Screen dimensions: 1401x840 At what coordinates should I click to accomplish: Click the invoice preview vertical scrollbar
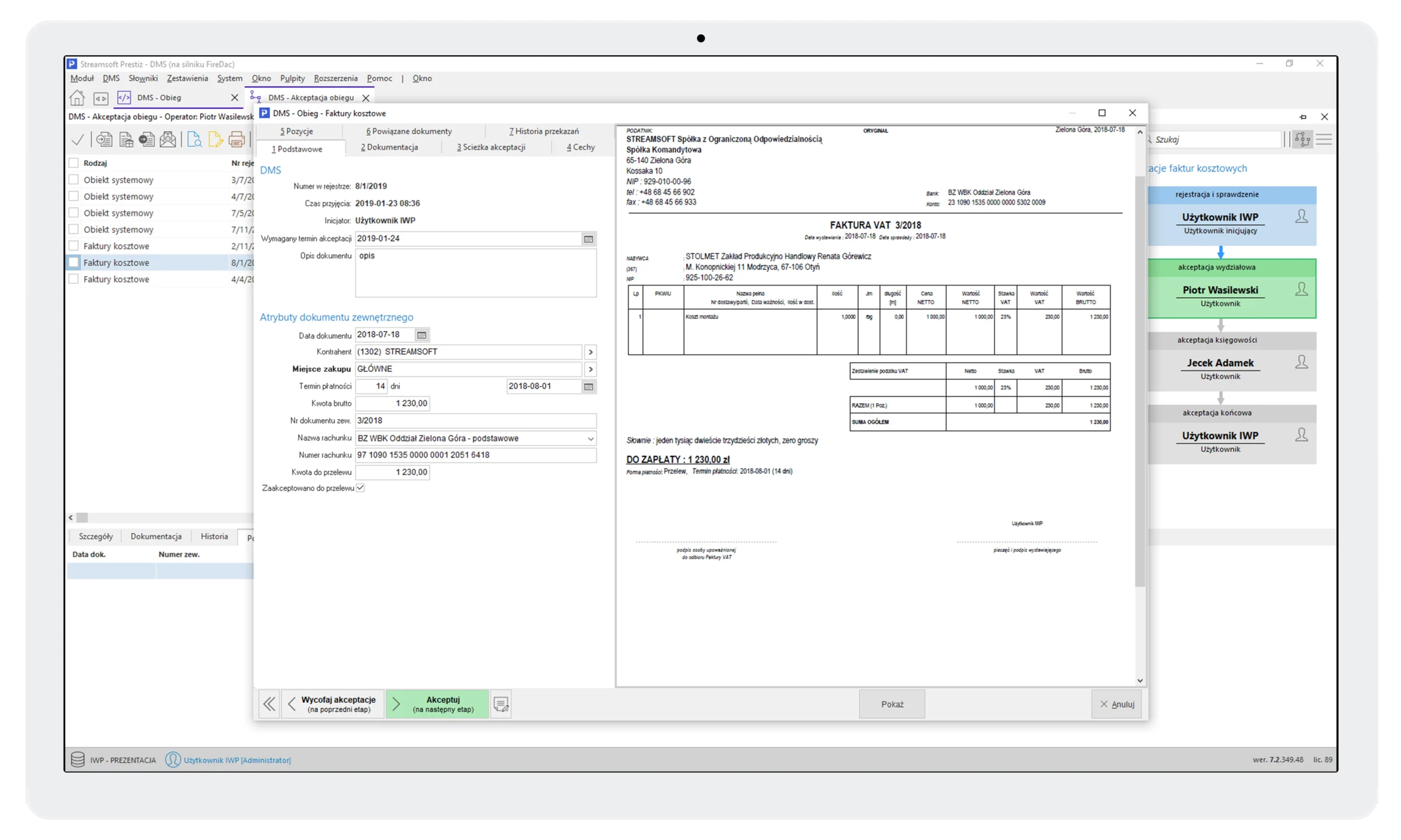coord(1140,379)
